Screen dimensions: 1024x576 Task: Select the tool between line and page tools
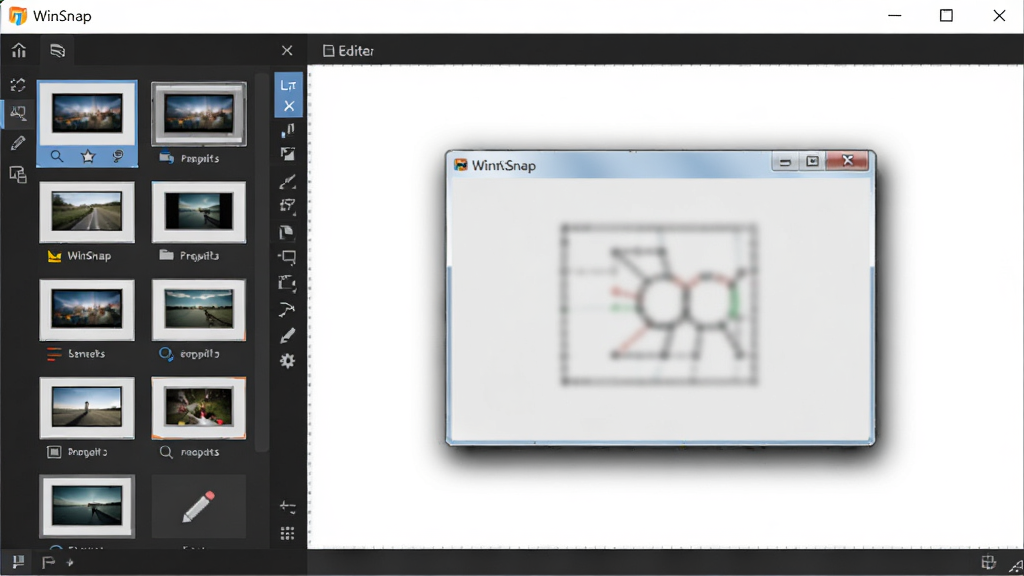tap(287, 206)
